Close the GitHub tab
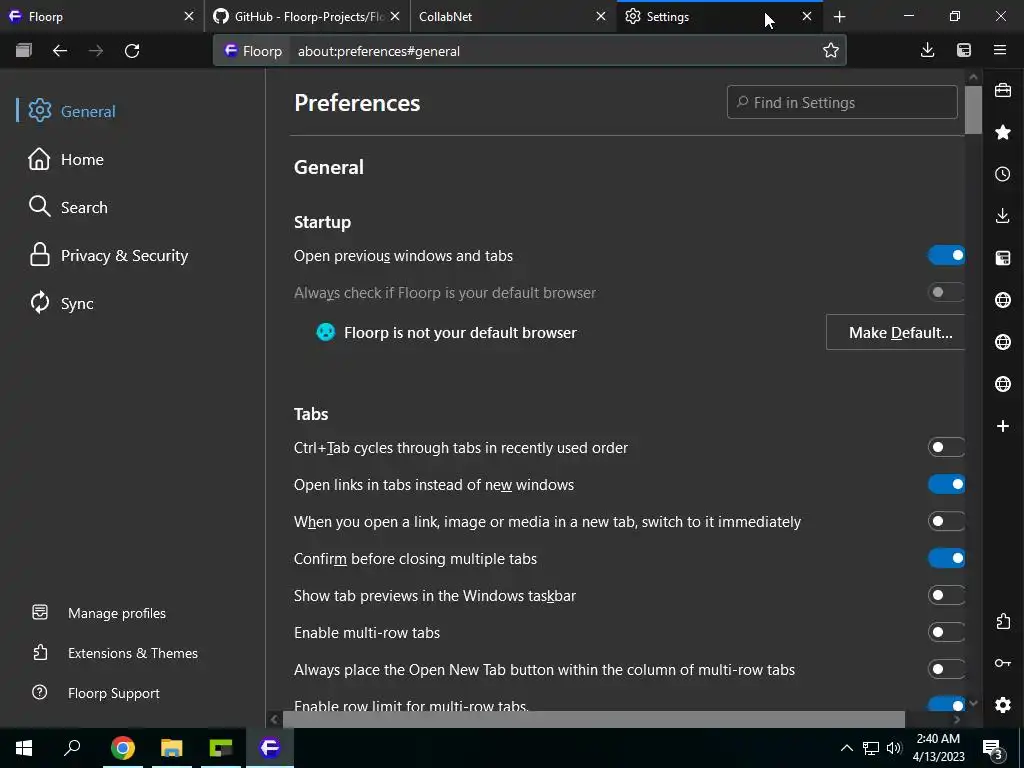1024x768 pixels. coord(395,16)
